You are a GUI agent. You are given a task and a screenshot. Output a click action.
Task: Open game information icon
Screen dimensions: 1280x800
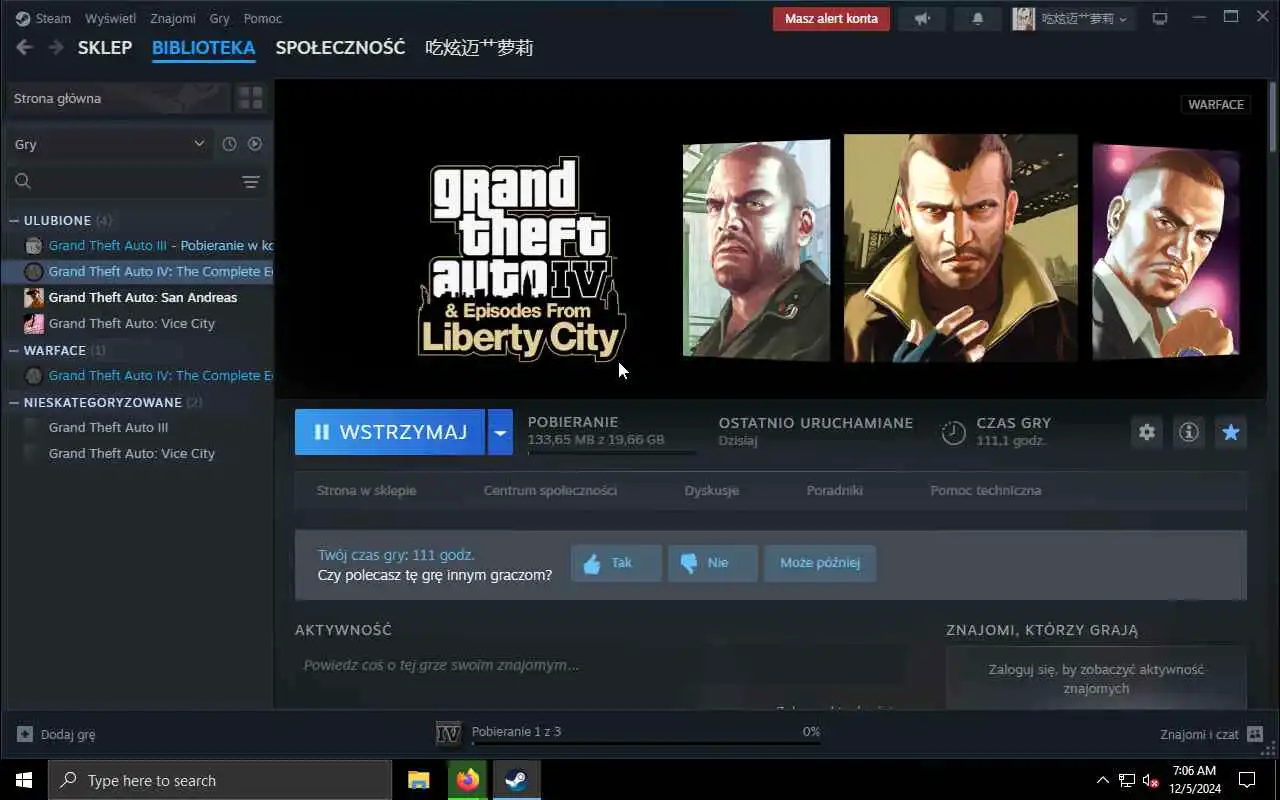pos(1189,432)
